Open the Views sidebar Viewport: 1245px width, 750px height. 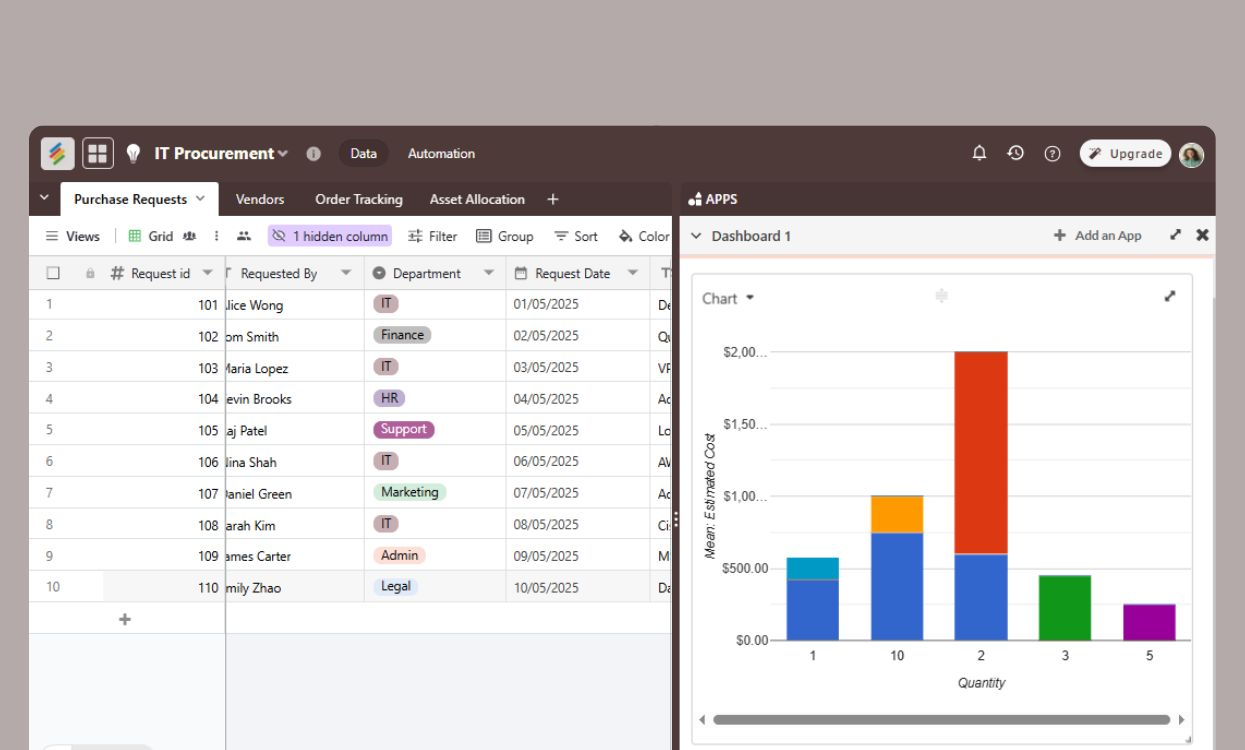coord(72,236)
